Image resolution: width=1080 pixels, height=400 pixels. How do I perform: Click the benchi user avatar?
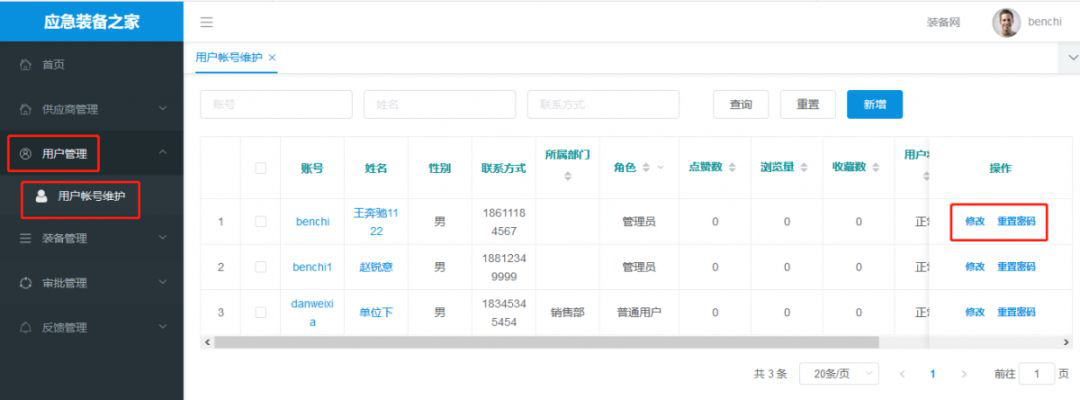[1005, 22]
